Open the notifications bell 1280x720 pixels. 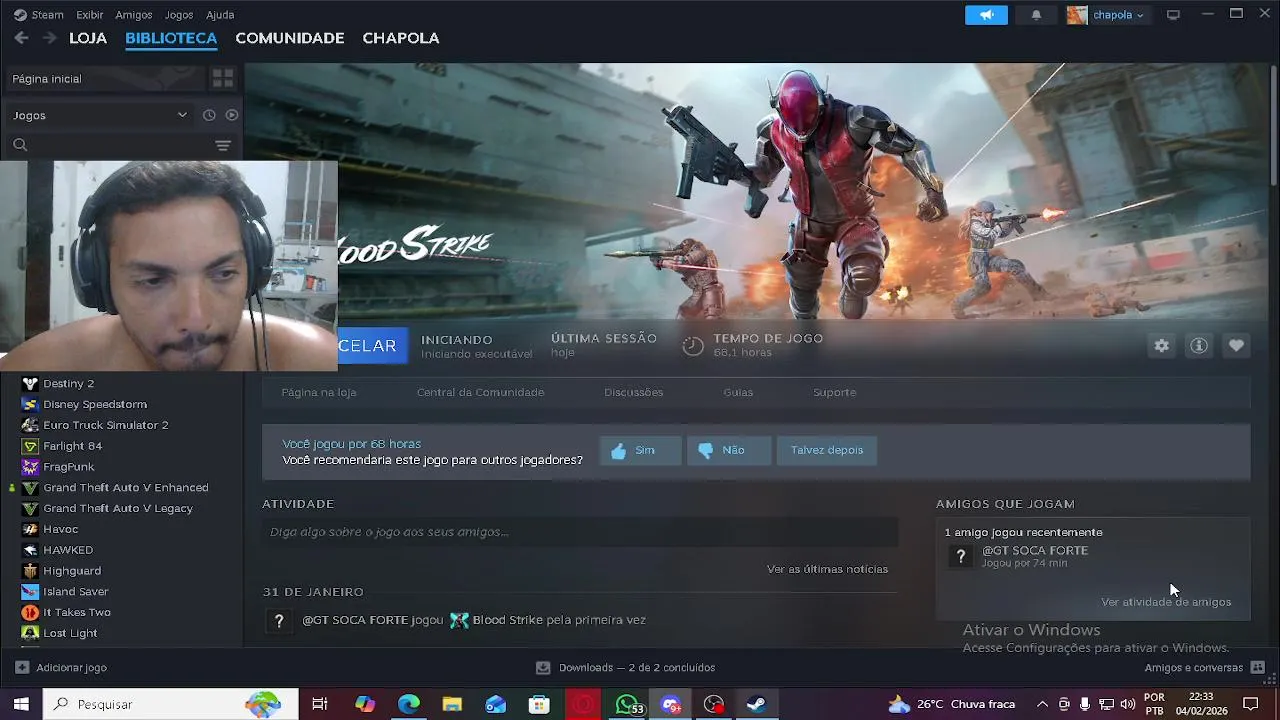pyautogui.click(x=1036, y=15)
